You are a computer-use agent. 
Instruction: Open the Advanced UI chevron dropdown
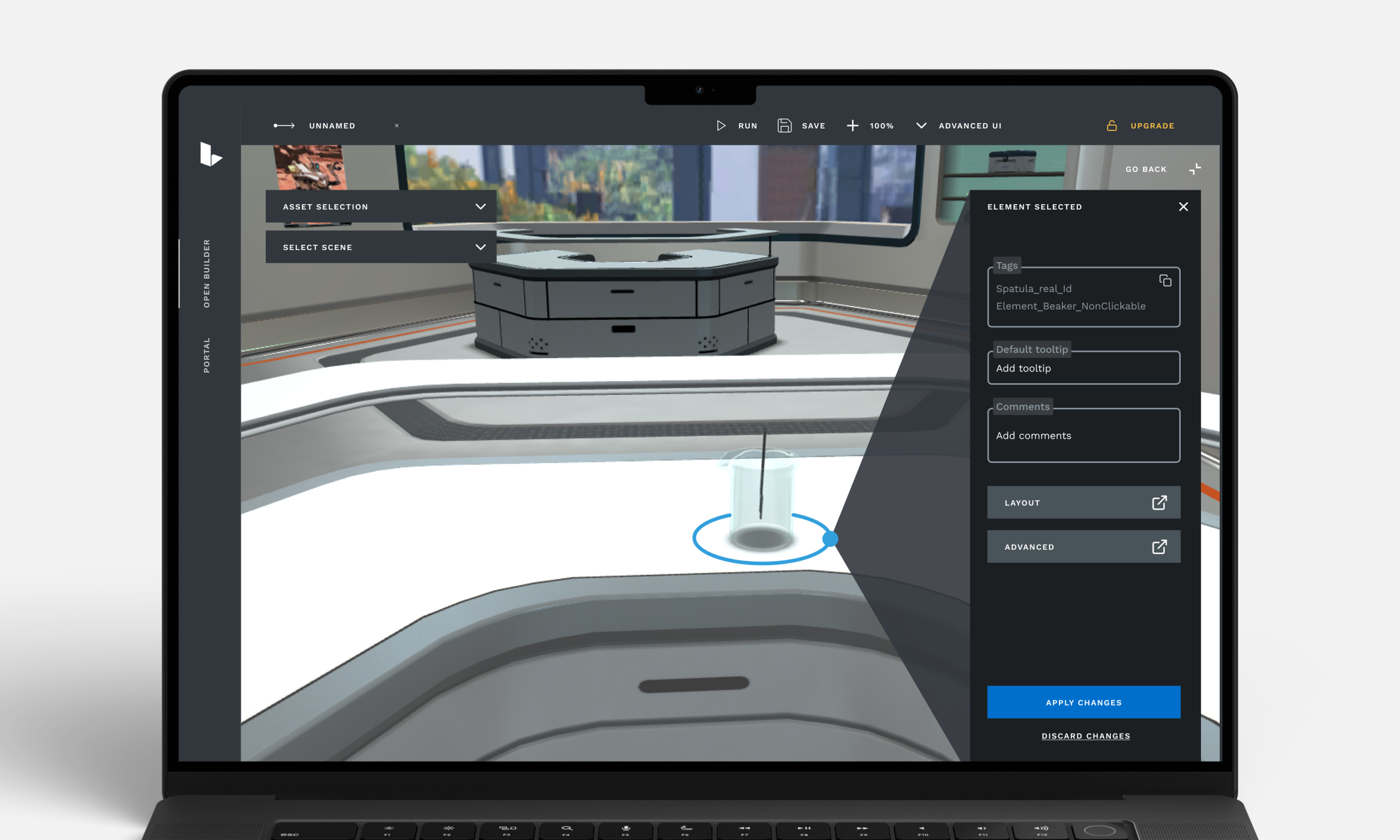[921, 125]
